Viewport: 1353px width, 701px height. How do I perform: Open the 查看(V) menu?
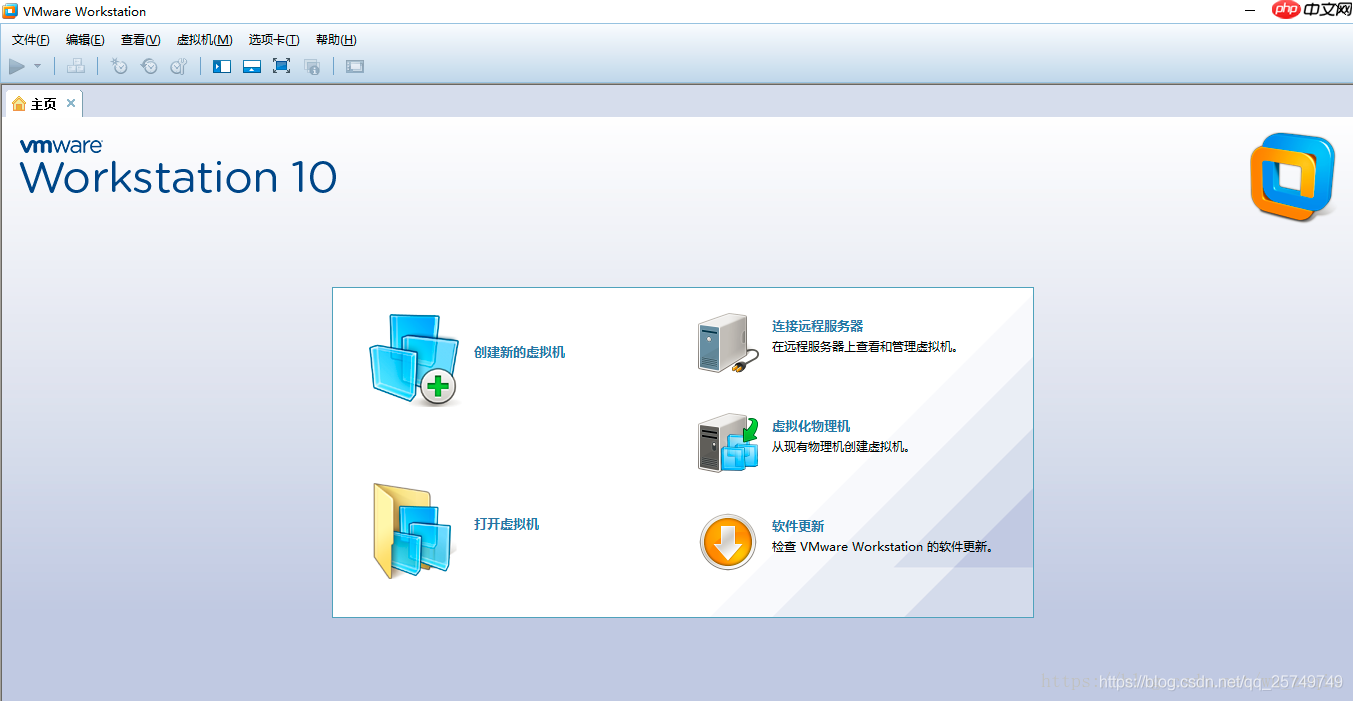click(140, 40)
